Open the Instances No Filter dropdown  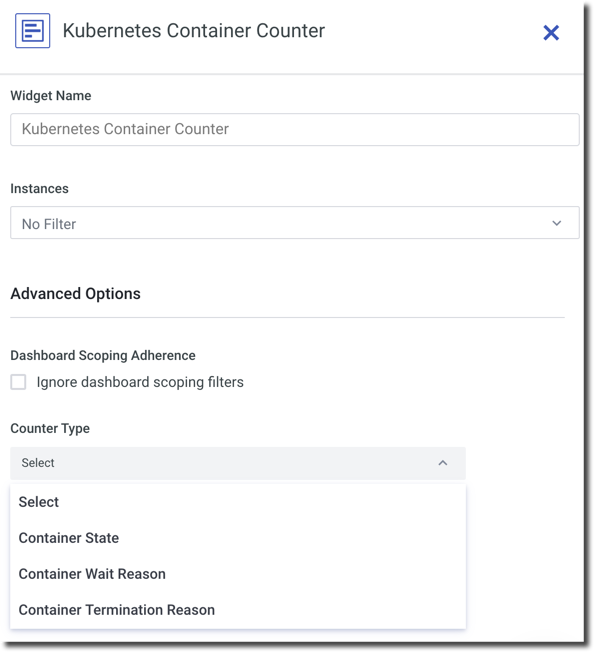(x=294, y=222)
